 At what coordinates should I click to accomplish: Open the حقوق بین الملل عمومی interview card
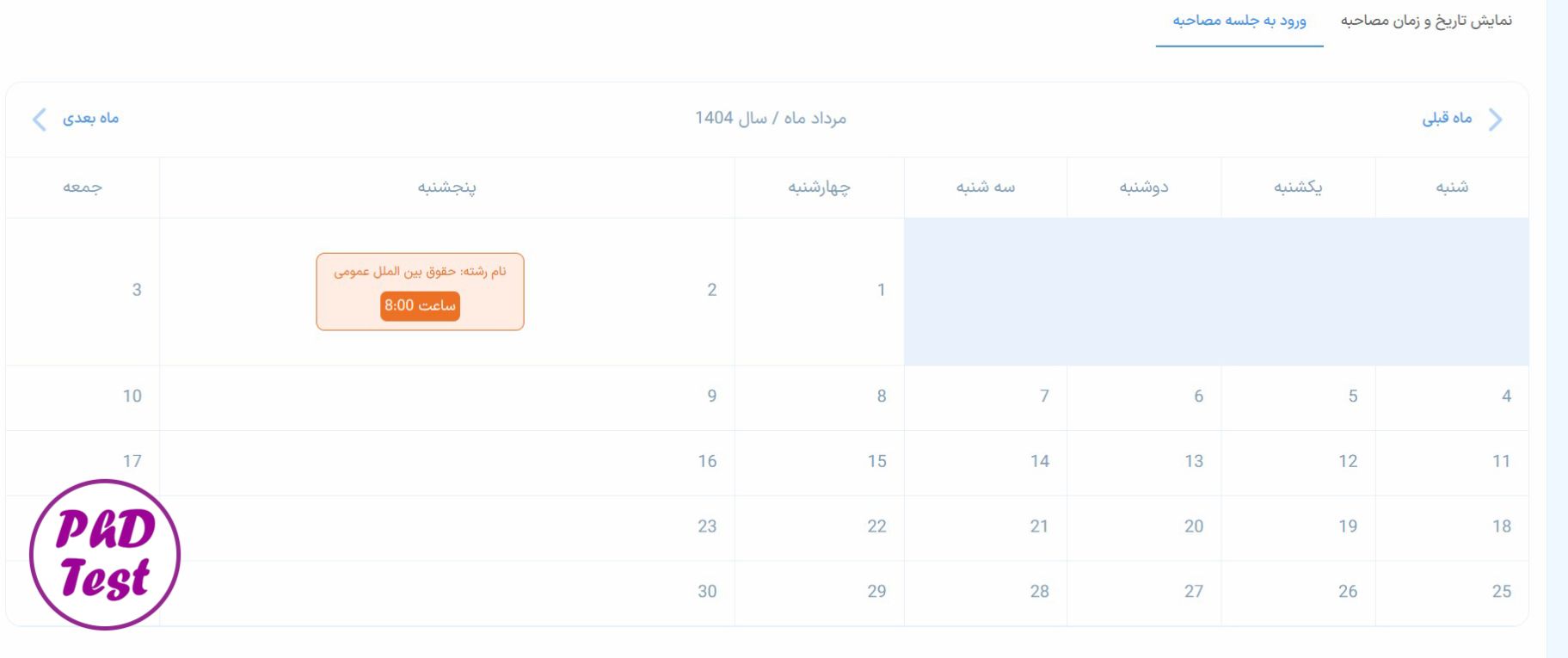click(420, 292)
